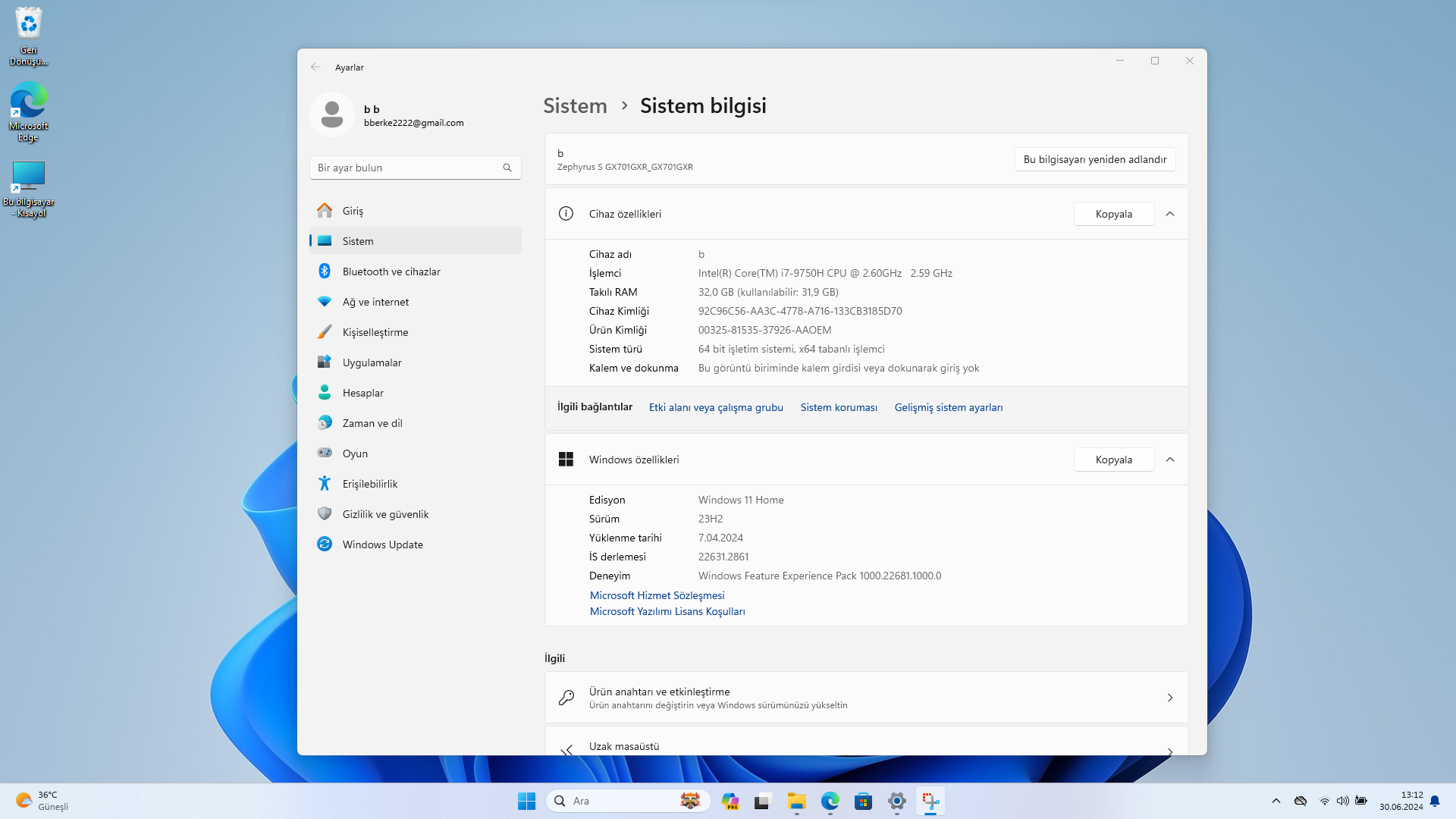Open the Giriş home page
The width and height of the screenshot is (1456, 819).
pos(416,211)
